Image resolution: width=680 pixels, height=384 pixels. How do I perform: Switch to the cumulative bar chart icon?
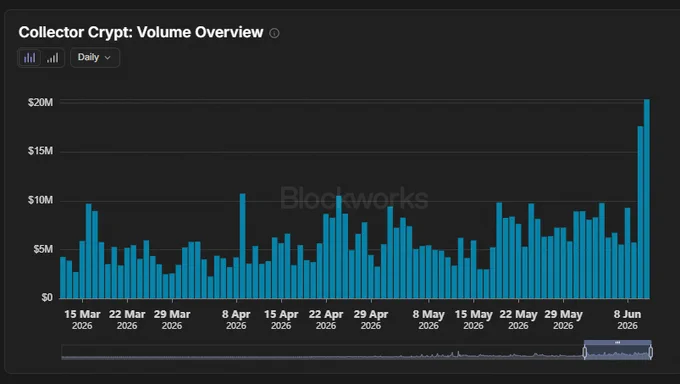[52, 58]
